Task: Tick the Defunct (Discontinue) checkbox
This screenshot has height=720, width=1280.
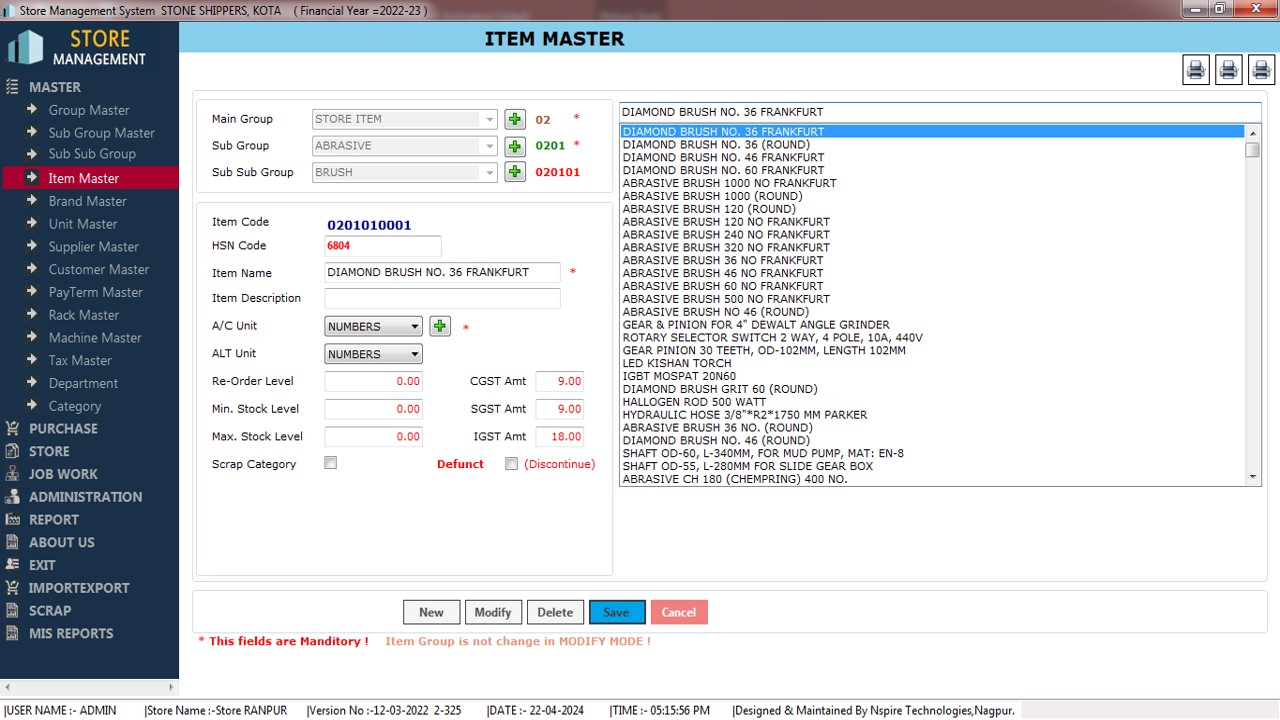Action: [512, 464]
